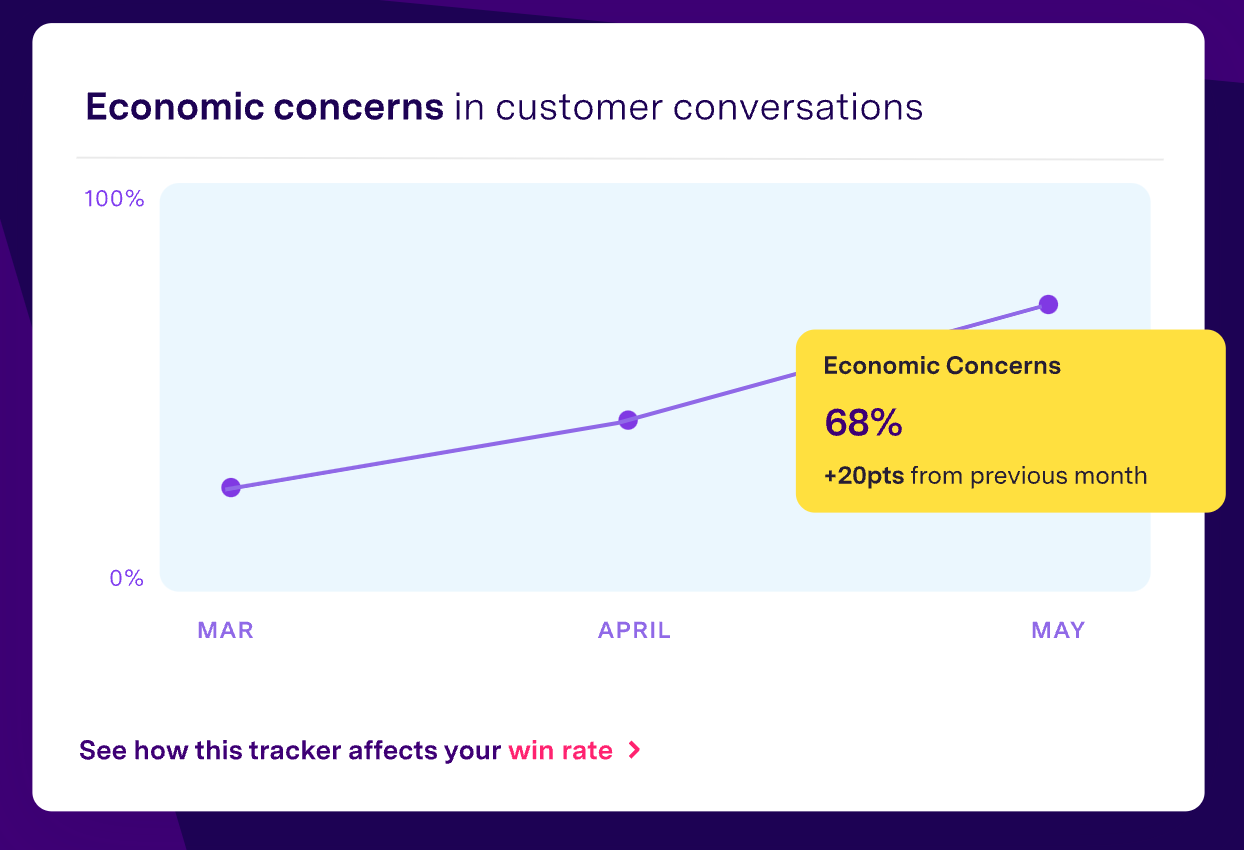
Task: Click the pink chevron arrow after win rate
Action: [x=633, y=750]
